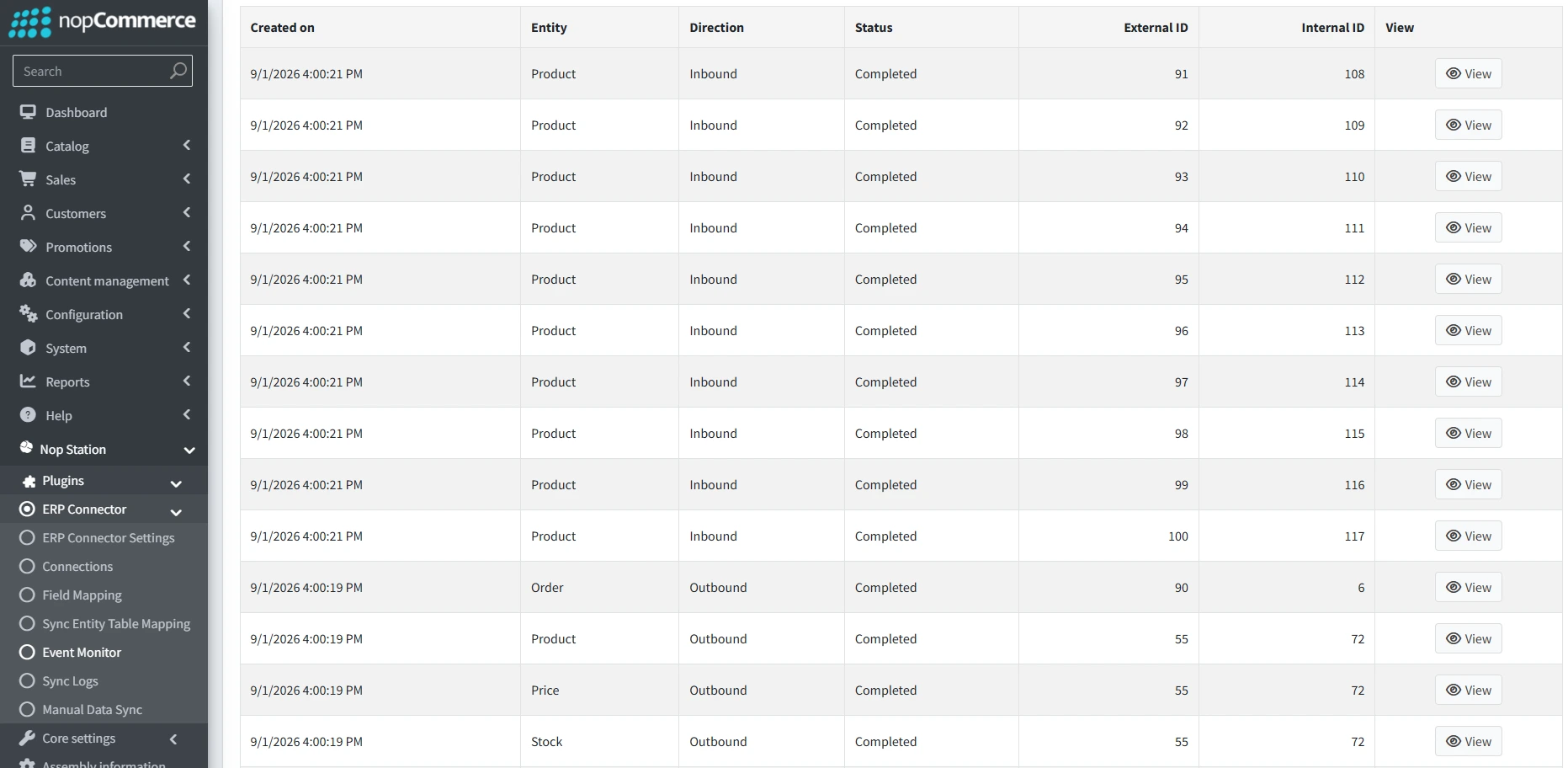This screenshot has height=768, width=1568.
Task: View the Order outbound event row
Action: click(x=1468, y=587)
